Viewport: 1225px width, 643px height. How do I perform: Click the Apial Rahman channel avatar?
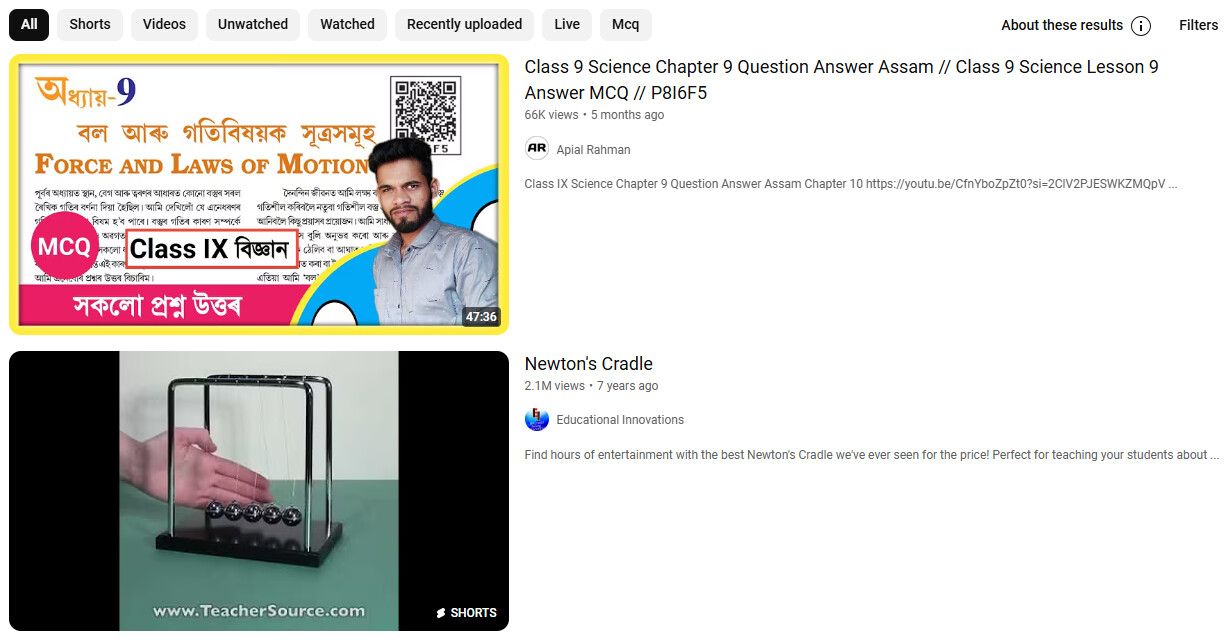[x=537, y=149]
